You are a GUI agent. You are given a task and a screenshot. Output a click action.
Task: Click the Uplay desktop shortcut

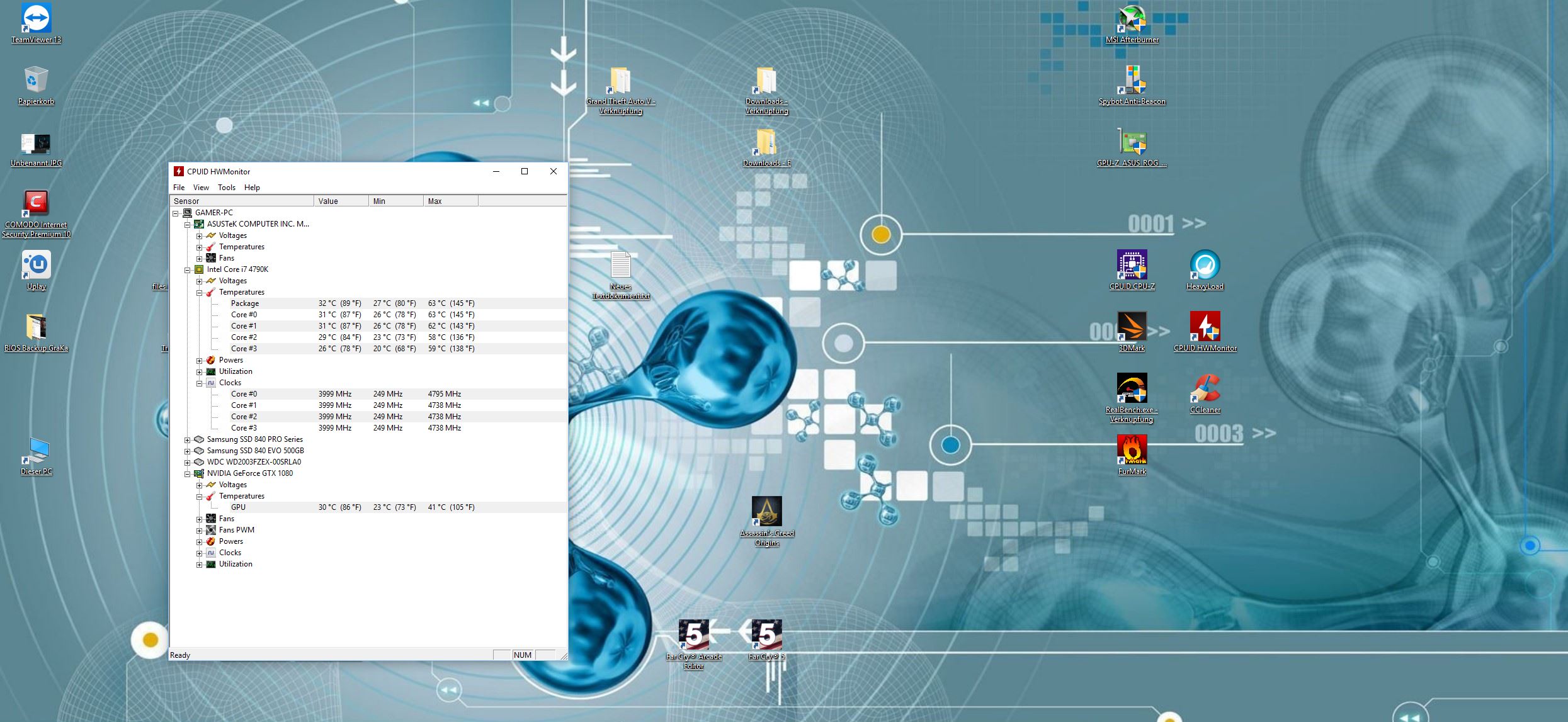pyautogui.click(x=36, y=266)
